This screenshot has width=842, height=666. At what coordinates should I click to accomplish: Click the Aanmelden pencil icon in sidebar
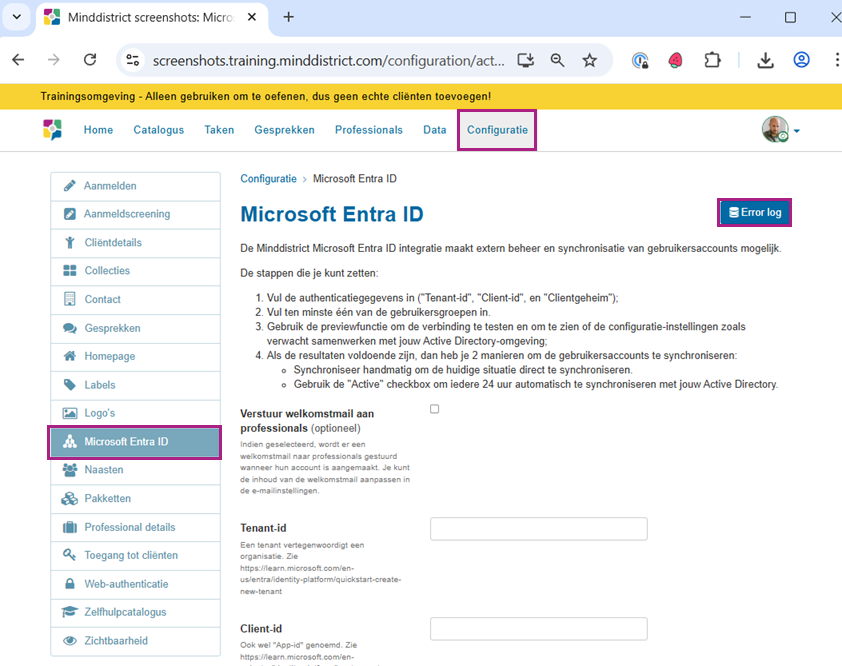click(x=69, y=186)
